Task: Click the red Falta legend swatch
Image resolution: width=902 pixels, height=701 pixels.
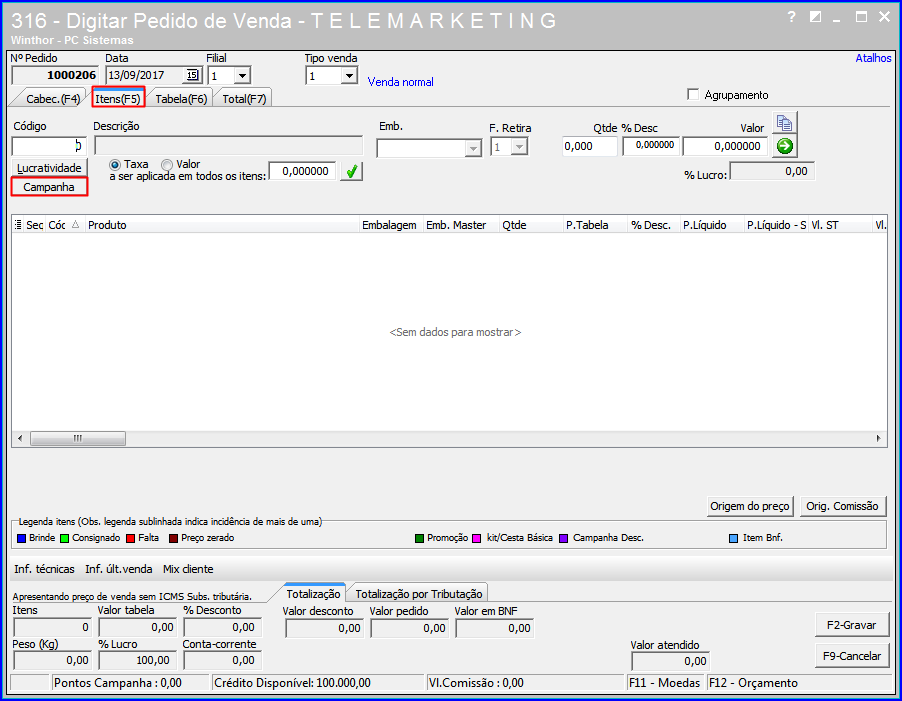Action: (x=131, y=538)
